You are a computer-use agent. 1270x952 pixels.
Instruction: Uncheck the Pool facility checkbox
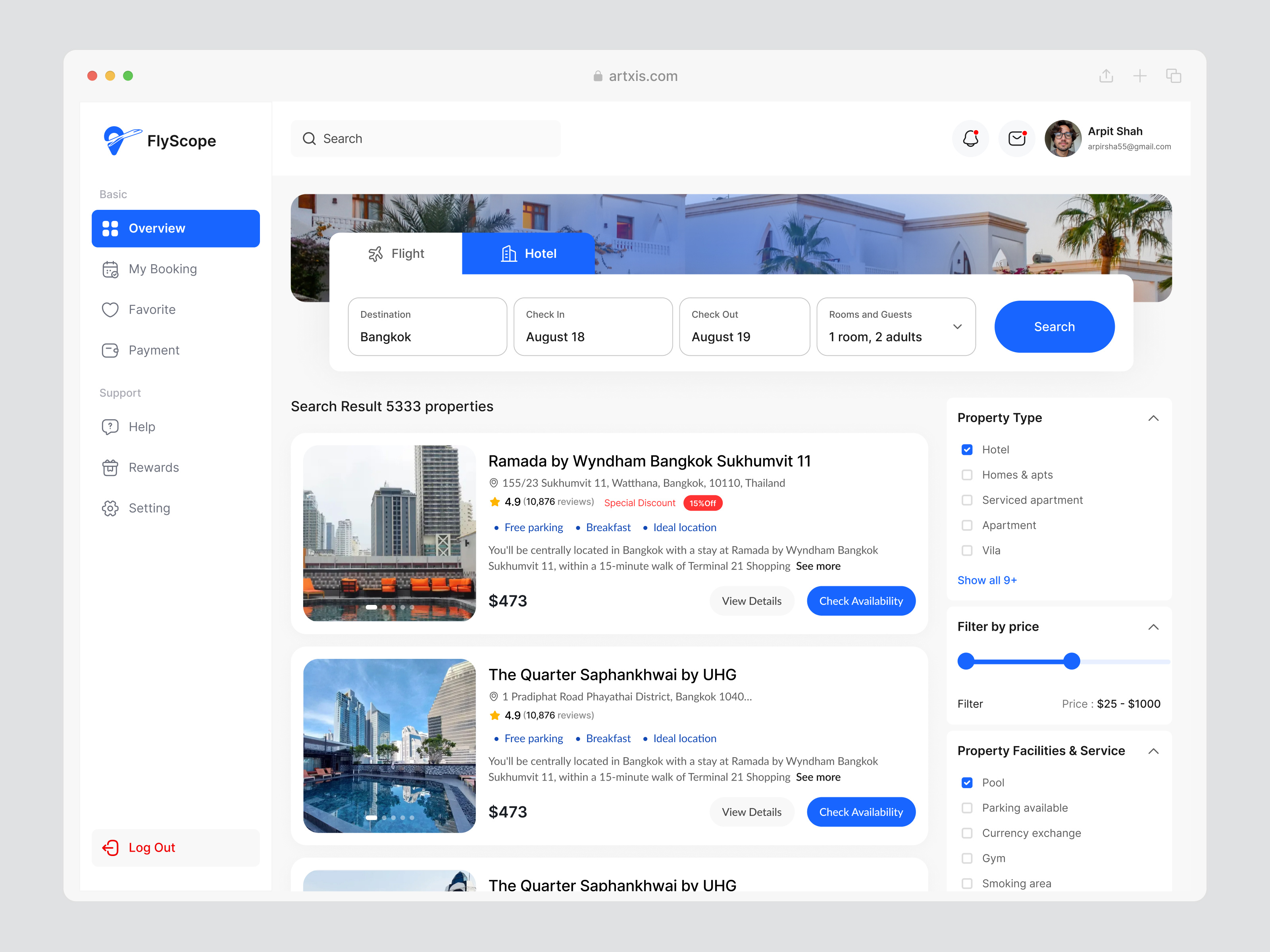coord(967,783)
